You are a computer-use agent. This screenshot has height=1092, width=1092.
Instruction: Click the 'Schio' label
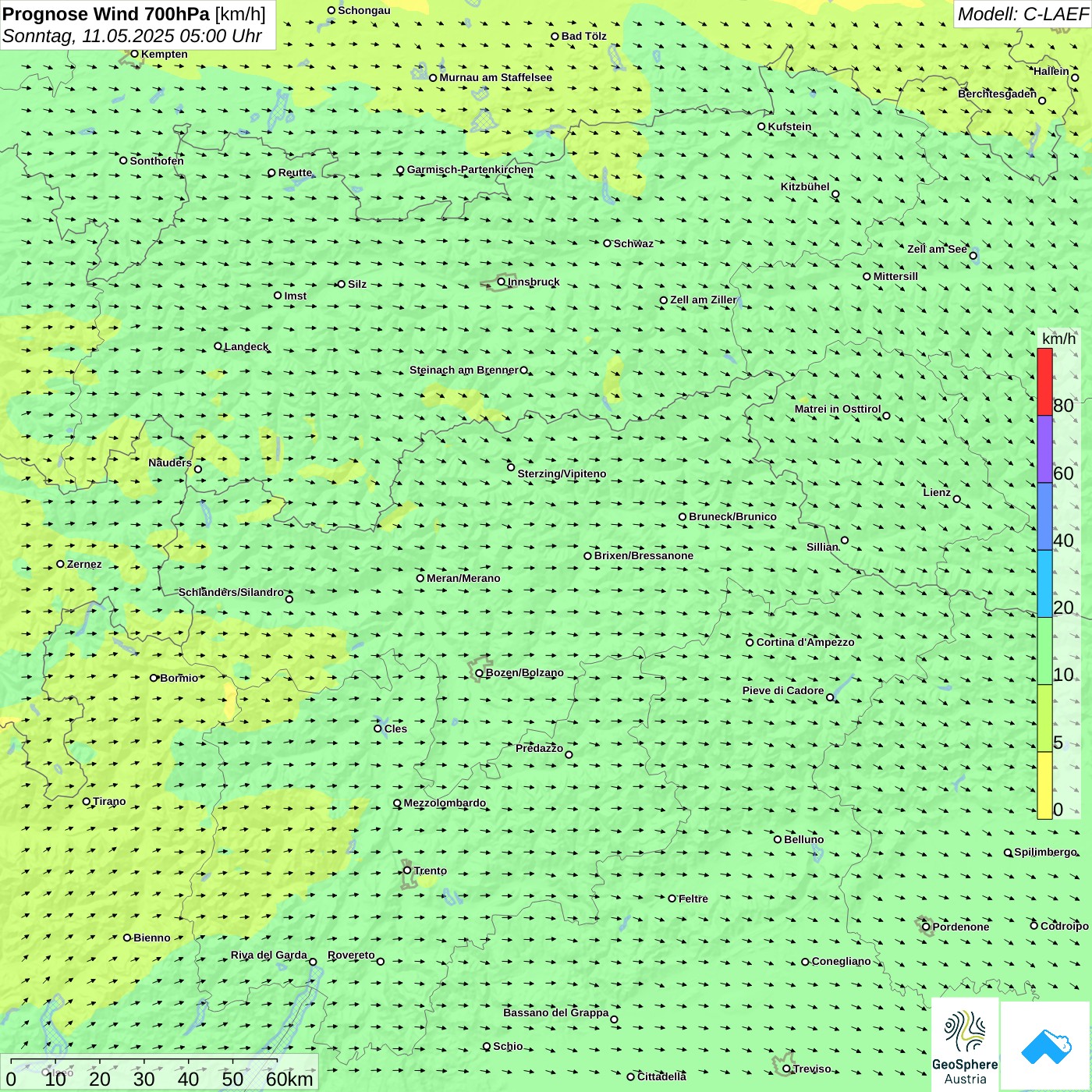[x=509, y=1046]
